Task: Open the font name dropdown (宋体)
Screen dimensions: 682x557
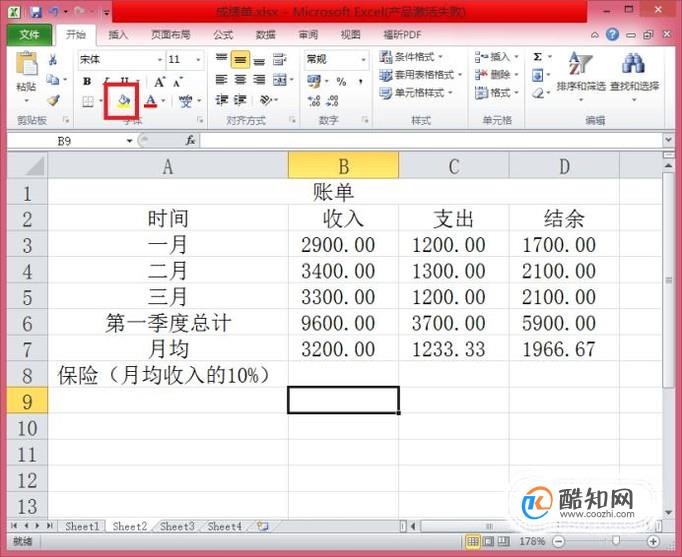Action: pos(160,60)
